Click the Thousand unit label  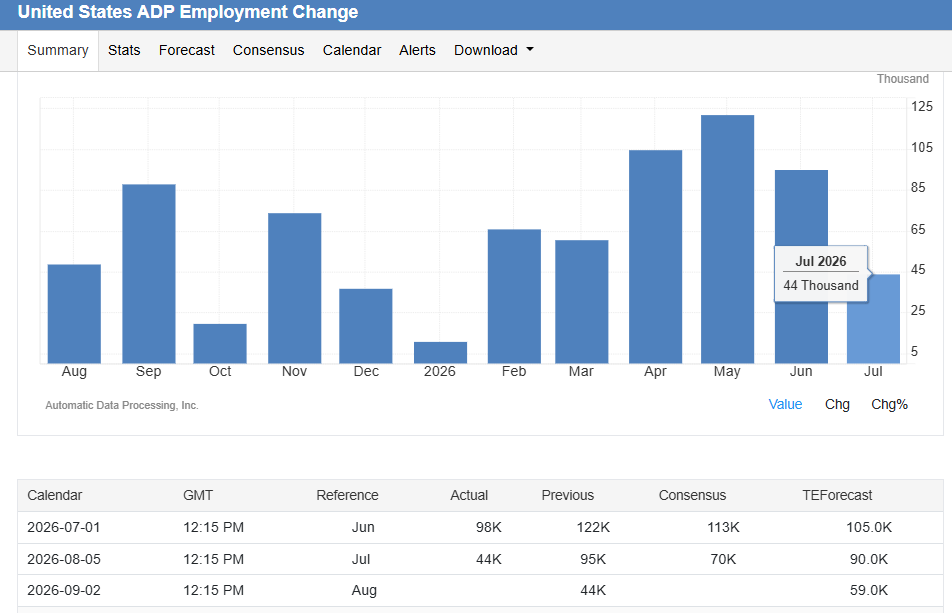pyautogui.click(x=902, y=79)
